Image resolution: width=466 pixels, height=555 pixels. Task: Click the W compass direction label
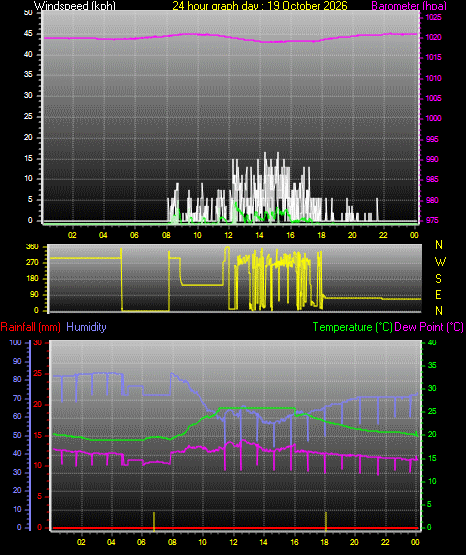(x=440, y=262)
